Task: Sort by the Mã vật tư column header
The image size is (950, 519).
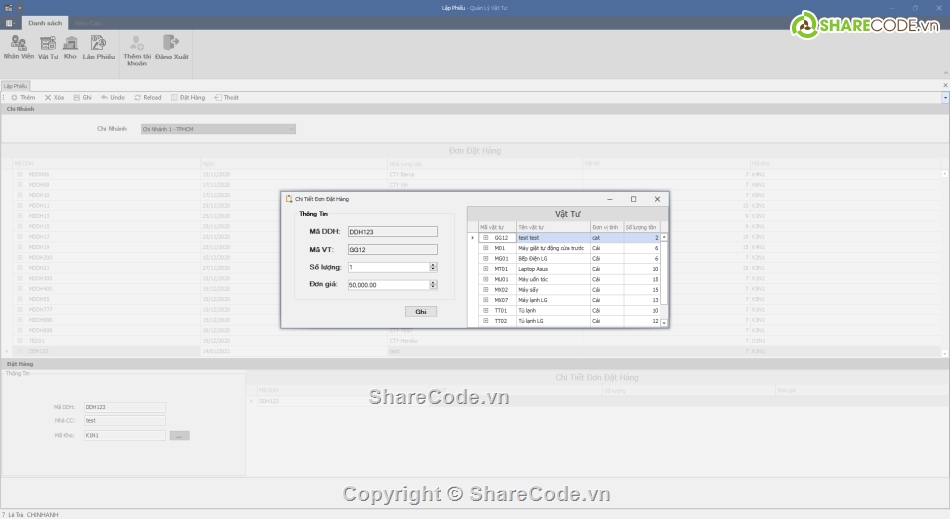Action: click(497, 227)
